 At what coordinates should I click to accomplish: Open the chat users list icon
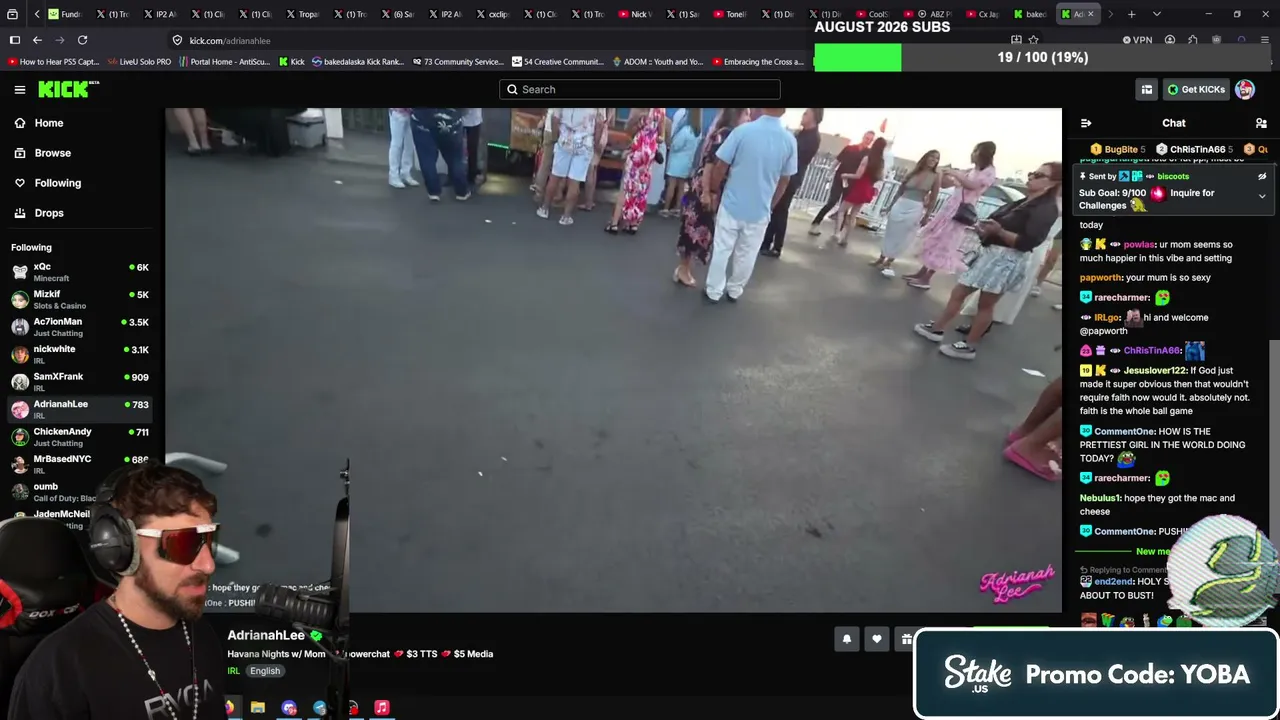point(1261,123)
